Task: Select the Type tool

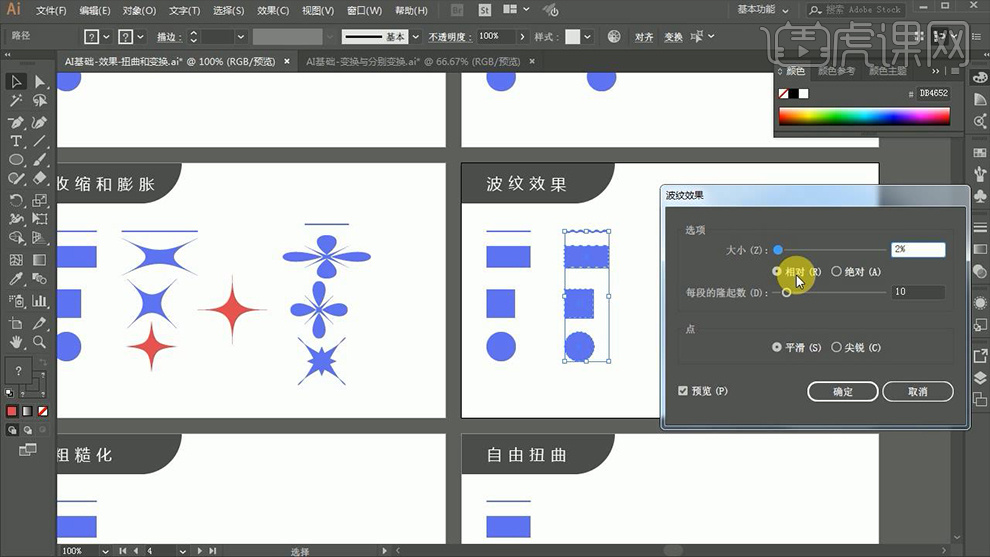Action: 16,141
